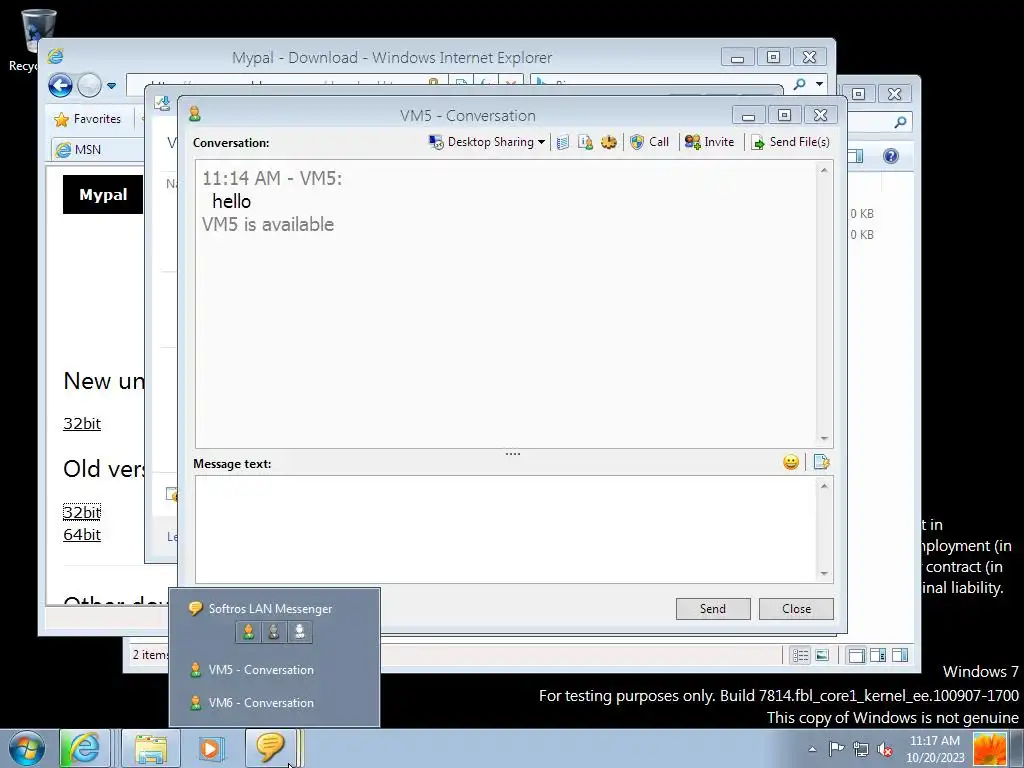1024x768 pixels.
Task: Open the emoticon smiley picker
Action: click(791, 462)
